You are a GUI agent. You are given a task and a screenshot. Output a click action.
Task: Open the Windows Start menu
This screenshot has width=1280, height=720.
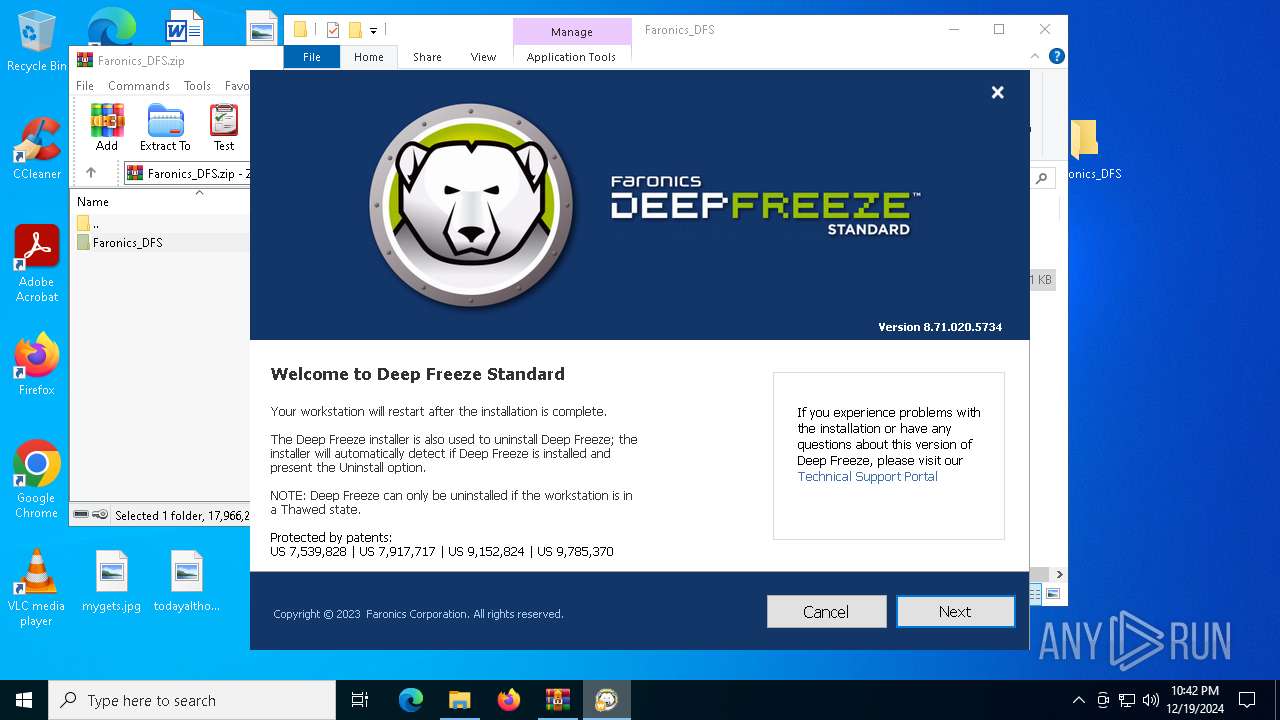click(x=24, y=700)
